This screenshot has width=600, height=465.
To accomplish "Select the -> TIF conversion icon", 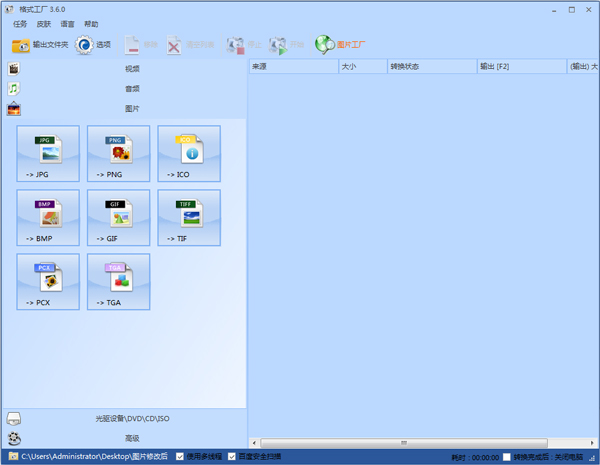I will 188,217.
